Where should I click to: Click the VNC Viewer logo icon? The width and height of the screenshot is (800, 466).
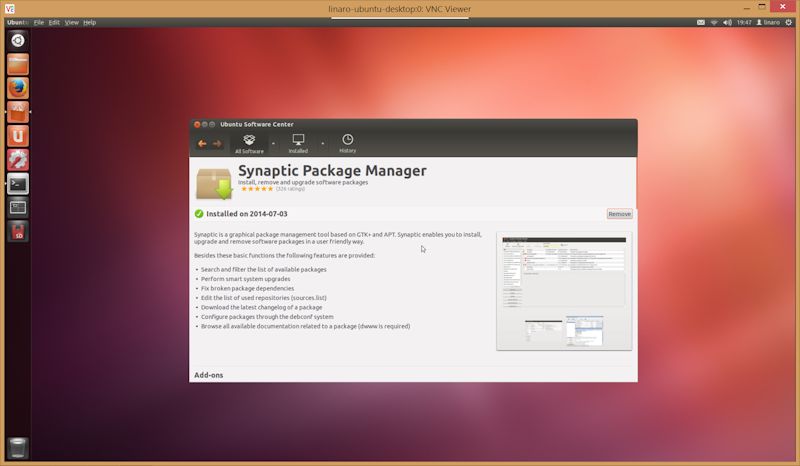click(10, 9)
